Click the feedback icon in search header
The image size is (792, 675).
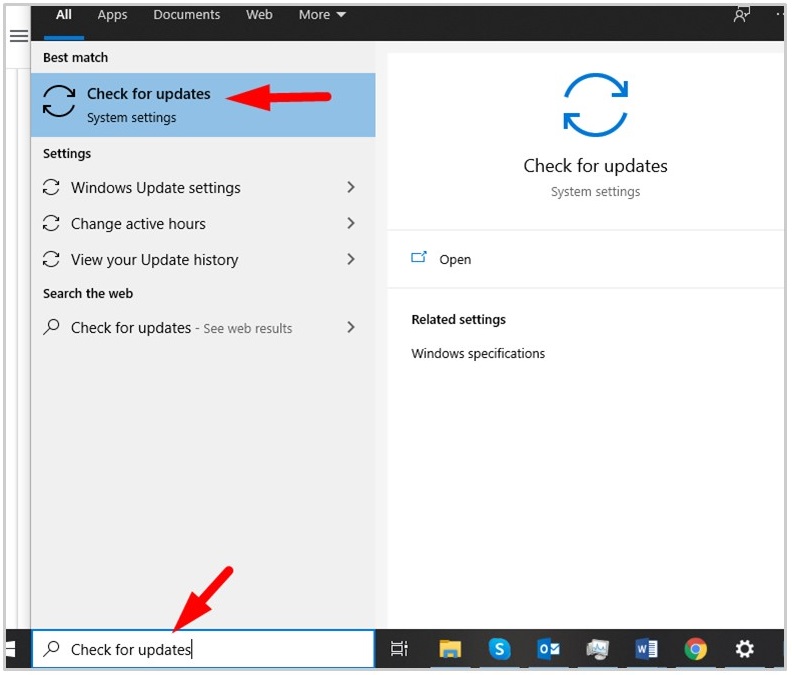741,15
